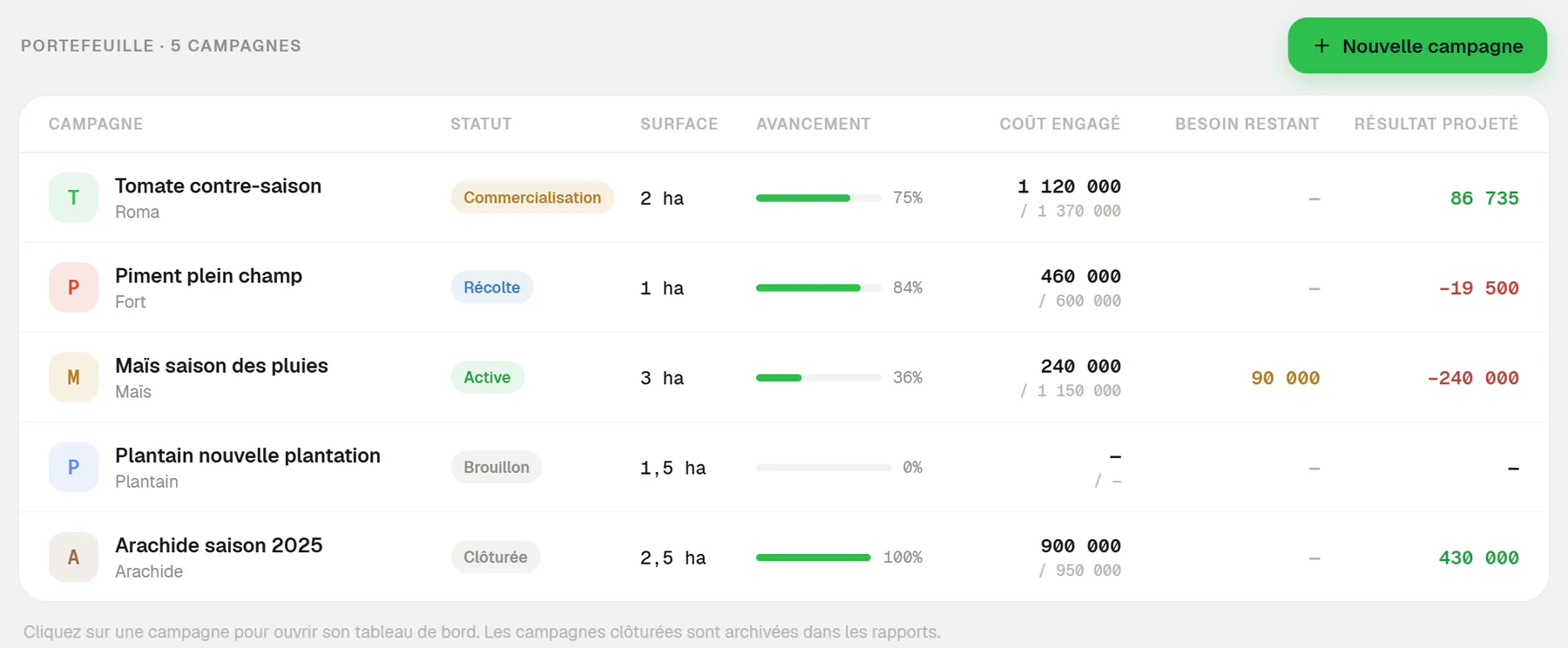Click the PORTEFEUILLE · 5 CAMPAGNES heading
The image size is (1568, 648).
[x=161, y=45]
